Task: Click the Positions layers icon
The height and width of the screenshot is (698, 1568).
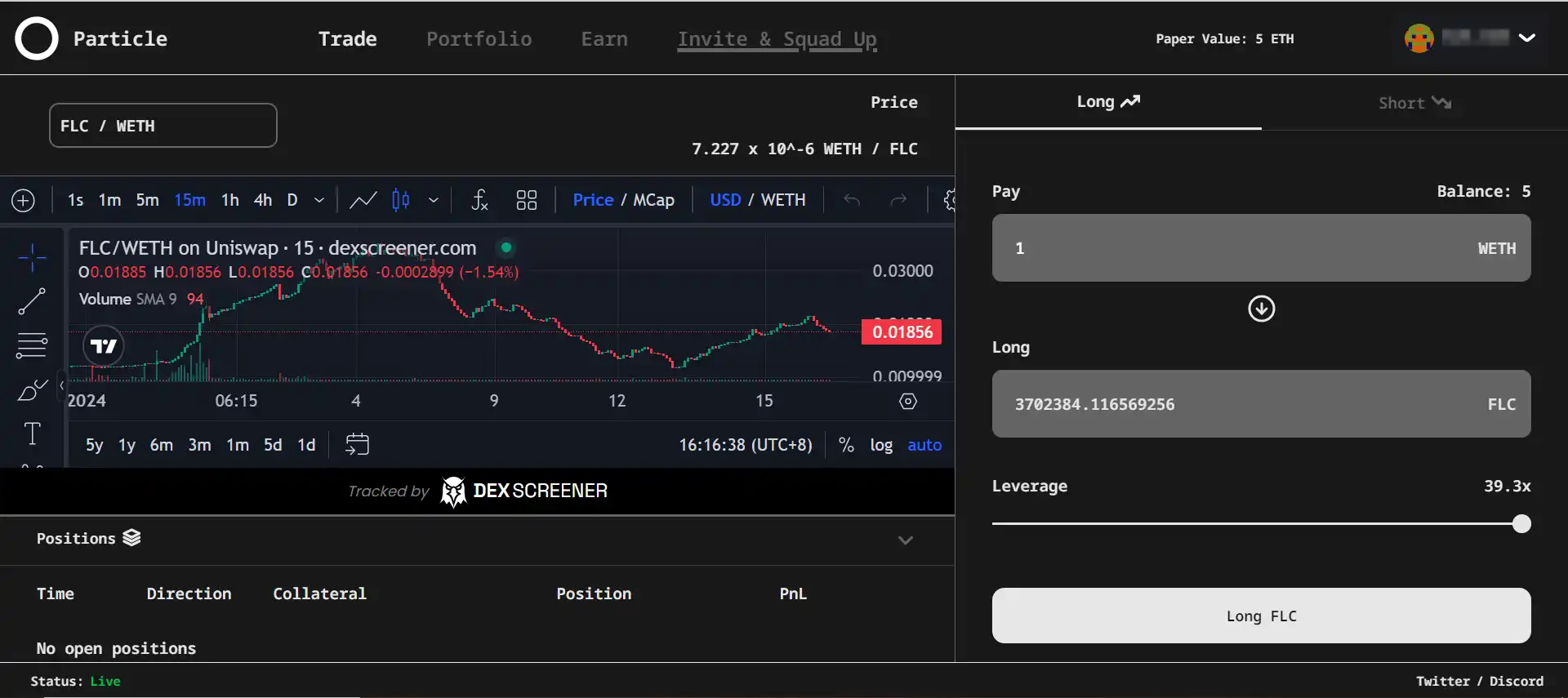Action: [x=131, y=537]
